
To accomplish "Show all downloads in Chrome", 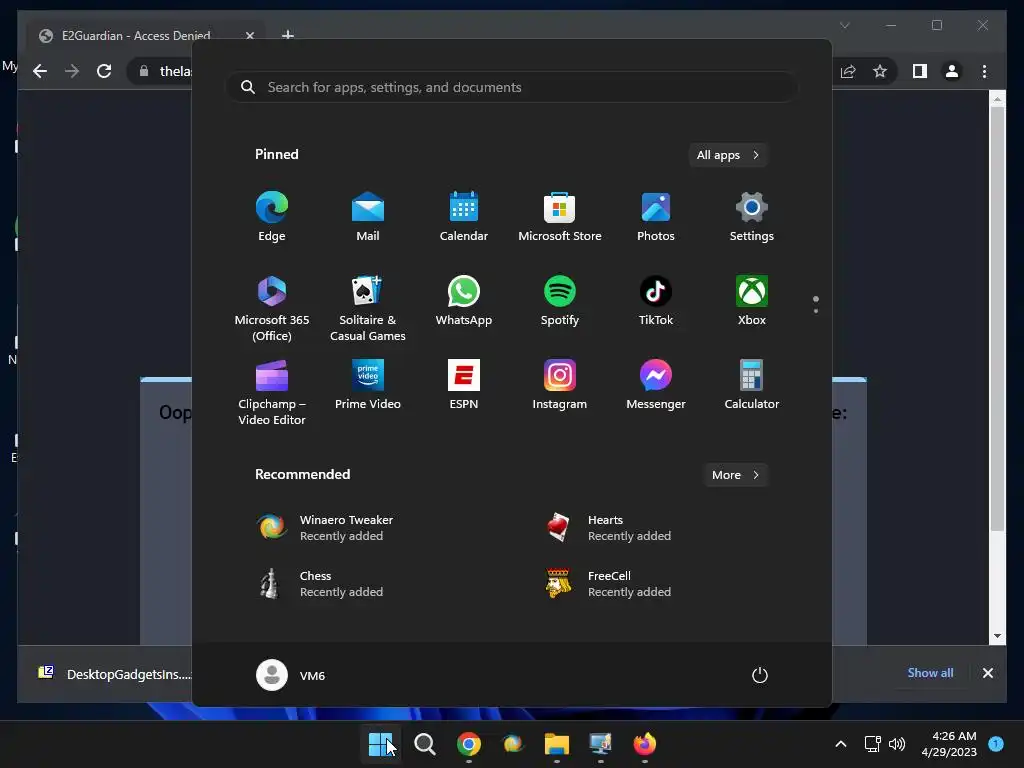I will (x=930, y=673).
